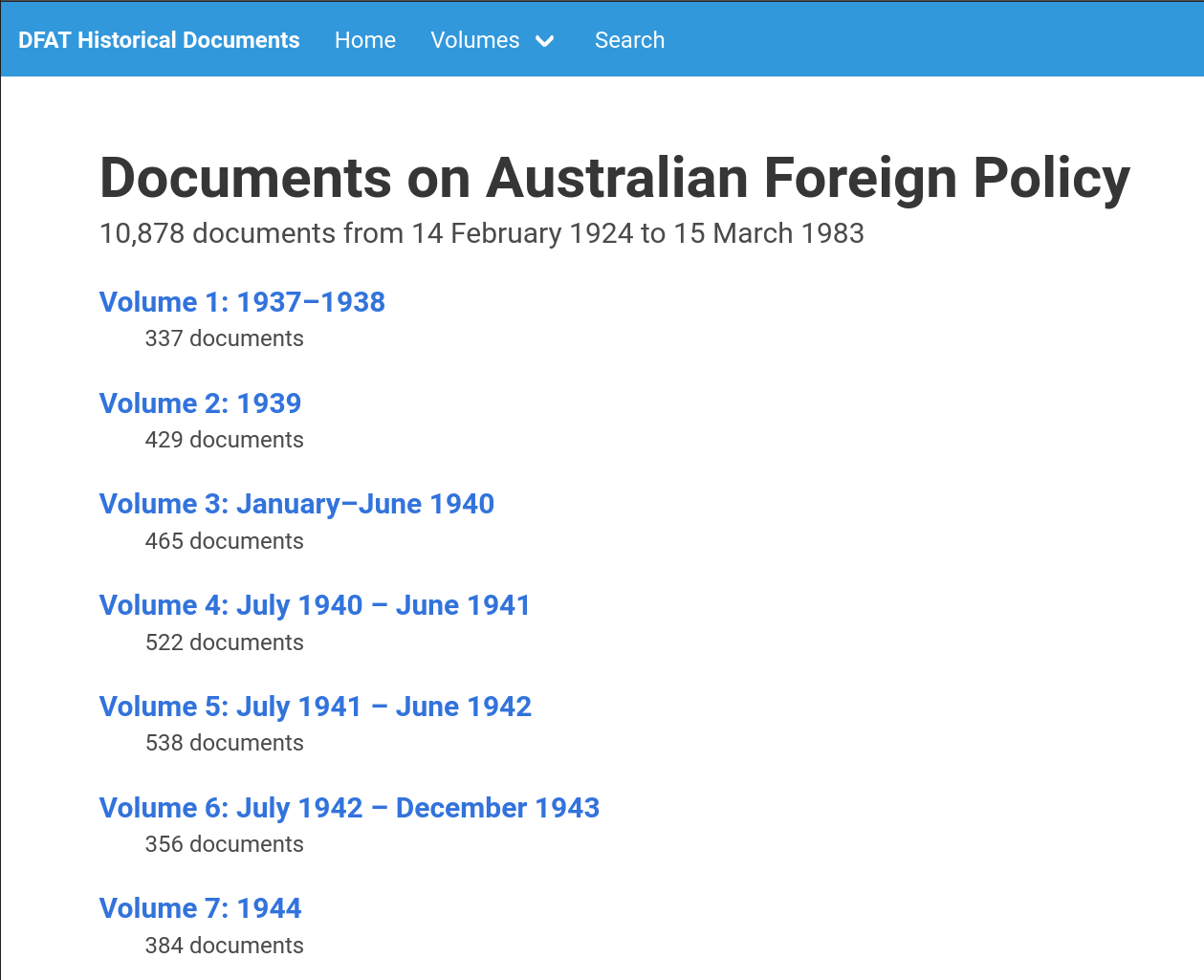The image size is (1204, 980).
Task: Click the '337 documents' text
Action: click(224, 338)
